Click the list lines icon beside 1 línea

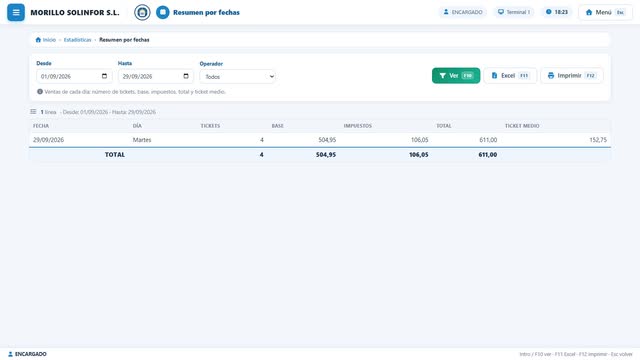[x=33, y=112]
